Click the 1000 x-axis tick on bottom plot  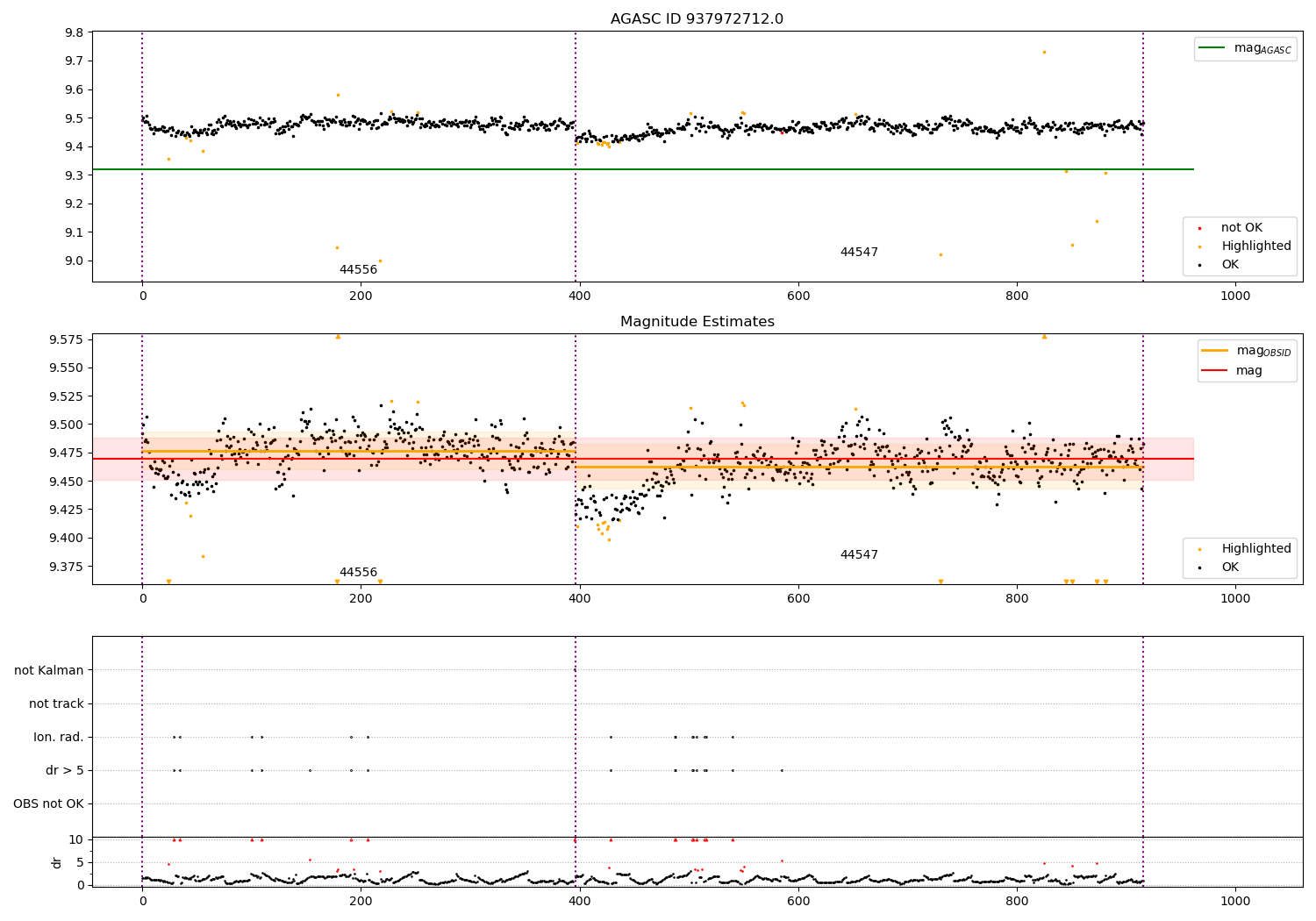click(x=1235, y=901)
